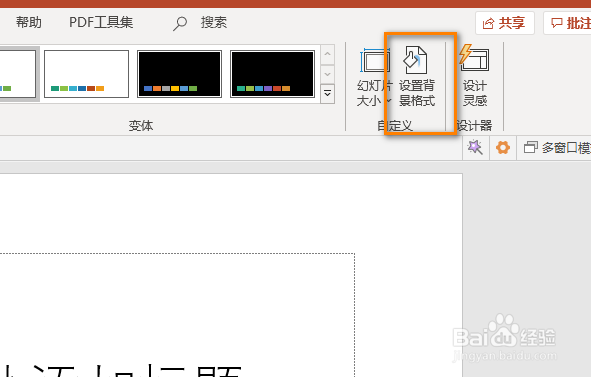This screenshot has width=591, height=377.
Task: Click inside the slide title placeholder
Action: [177, 315]
